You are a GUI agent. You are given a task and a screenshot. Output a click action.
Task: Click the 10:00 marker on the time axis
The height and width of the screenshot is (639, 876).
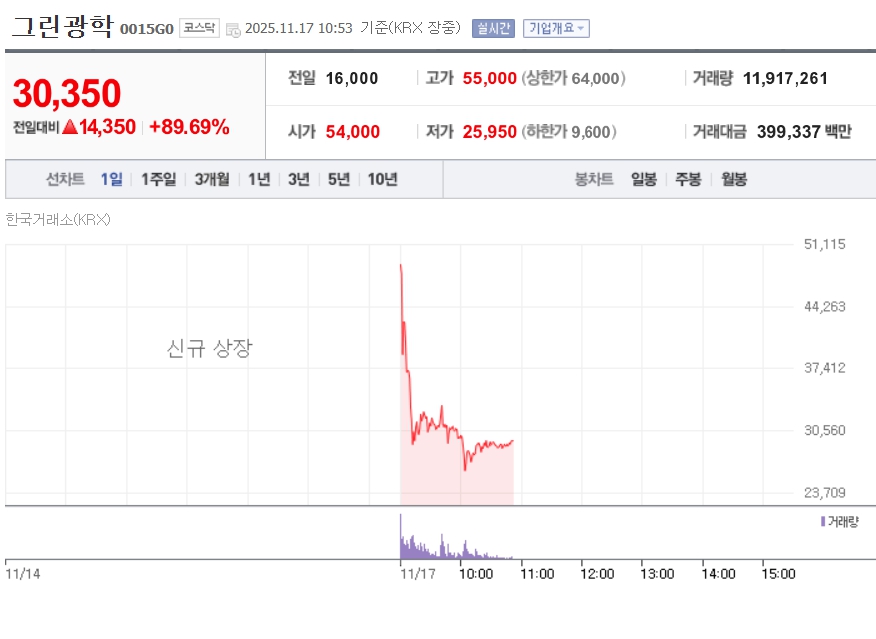[476, 574]
